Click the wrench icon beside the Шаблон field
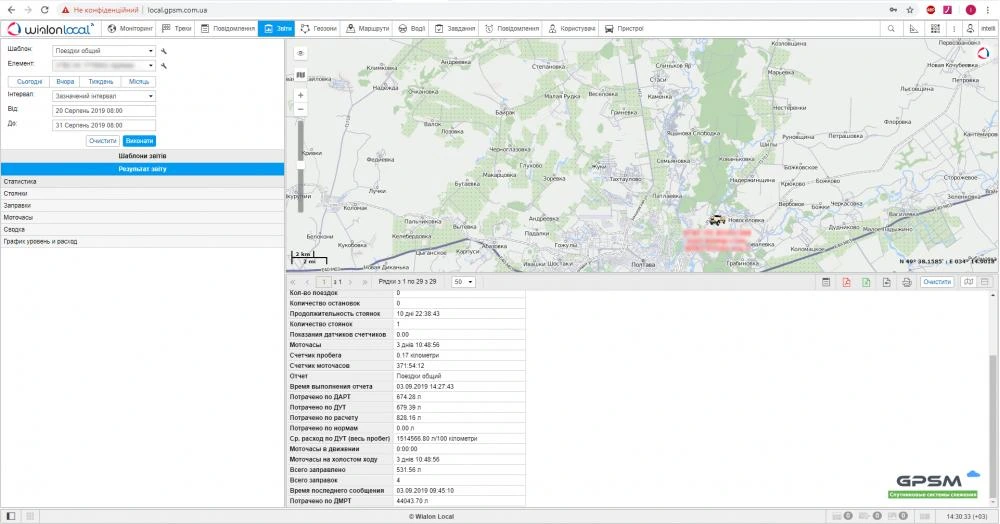The height and width of the screenshot is (524, 1000). [163, 49]
